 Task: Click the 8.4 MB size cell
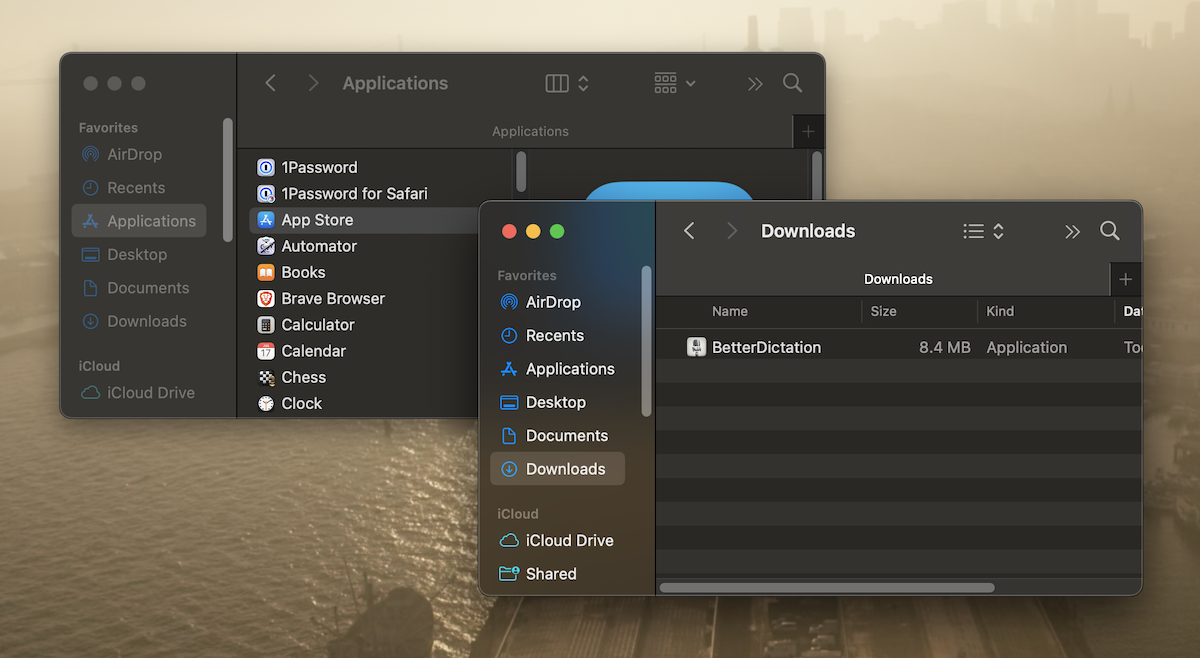[945, 347]
